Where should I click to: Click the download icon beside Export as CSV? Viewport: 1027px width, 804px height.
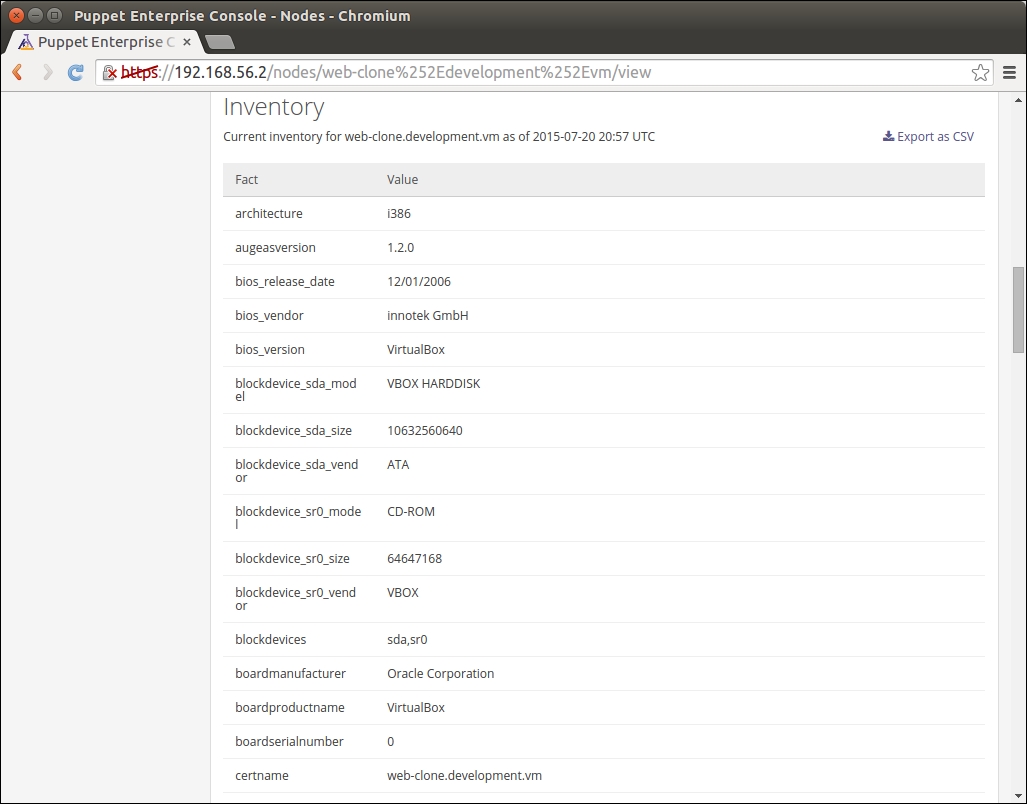click(888, 137)
